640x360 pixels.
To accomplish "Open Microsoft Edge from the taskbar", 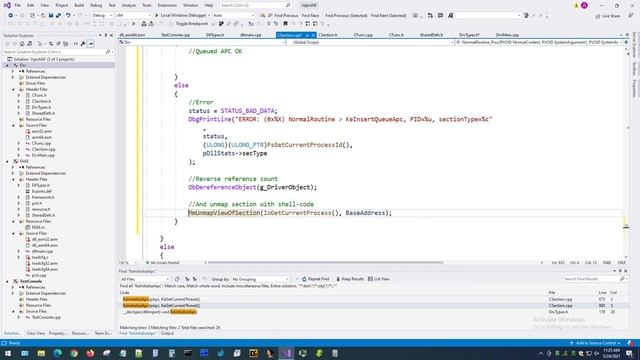I will click(x=58, y=353).
